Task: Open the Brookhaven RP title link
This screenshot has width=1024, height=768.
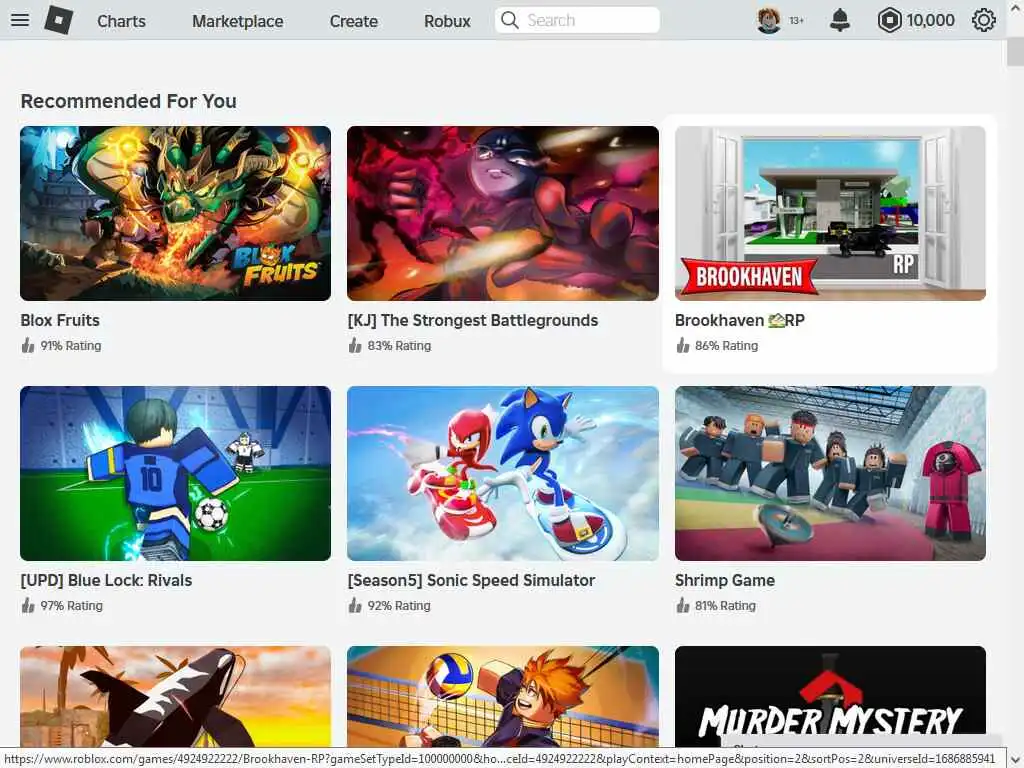Action: tap(739, 320)
